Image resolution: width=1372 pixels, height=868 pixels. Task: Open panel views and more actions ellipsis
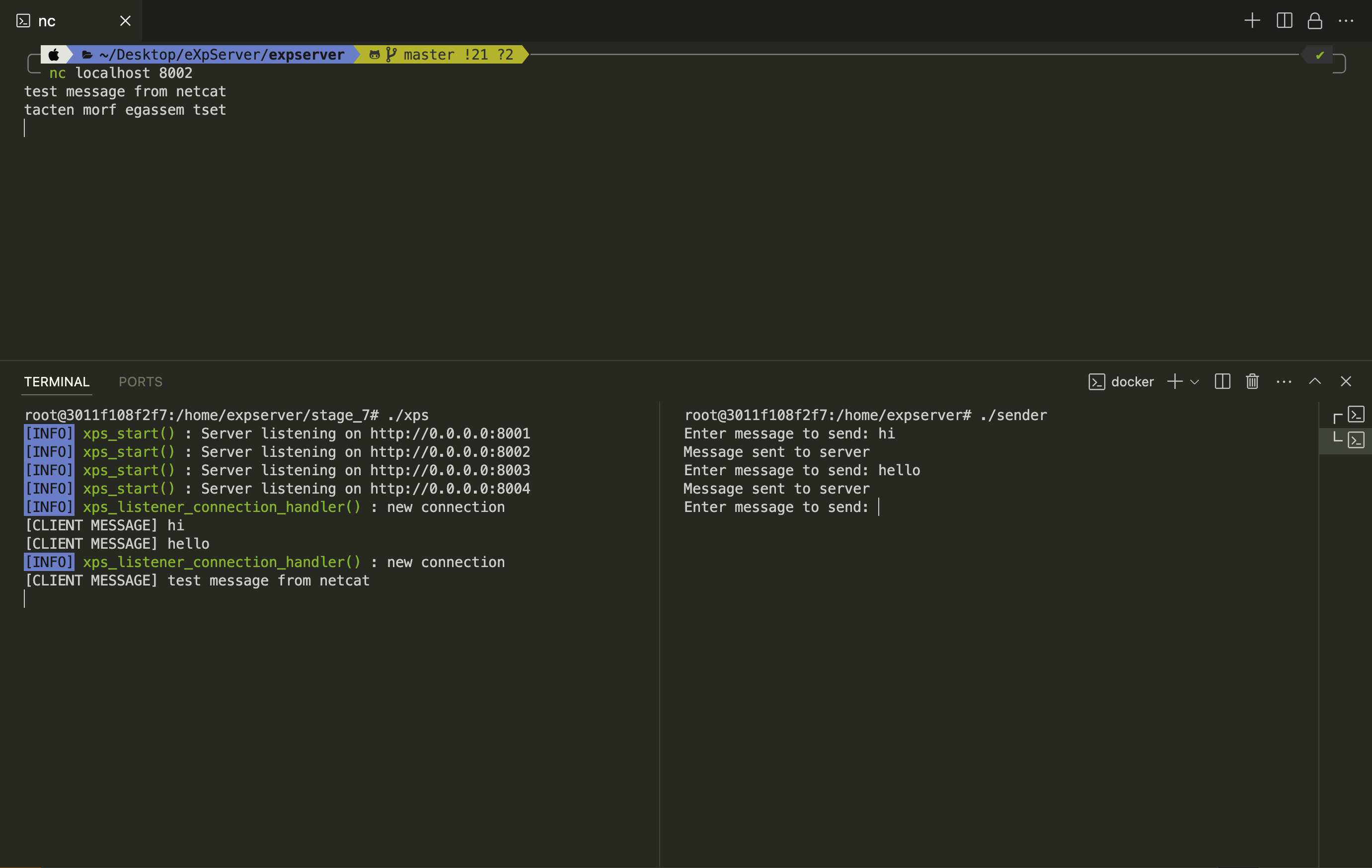(1284, 381)
